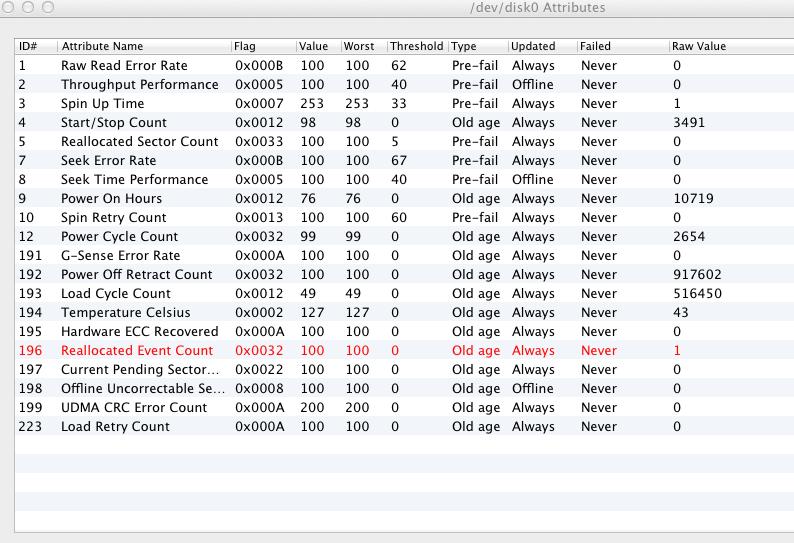
Task: Sort by Threshold column header
Action: click(417, 46)
